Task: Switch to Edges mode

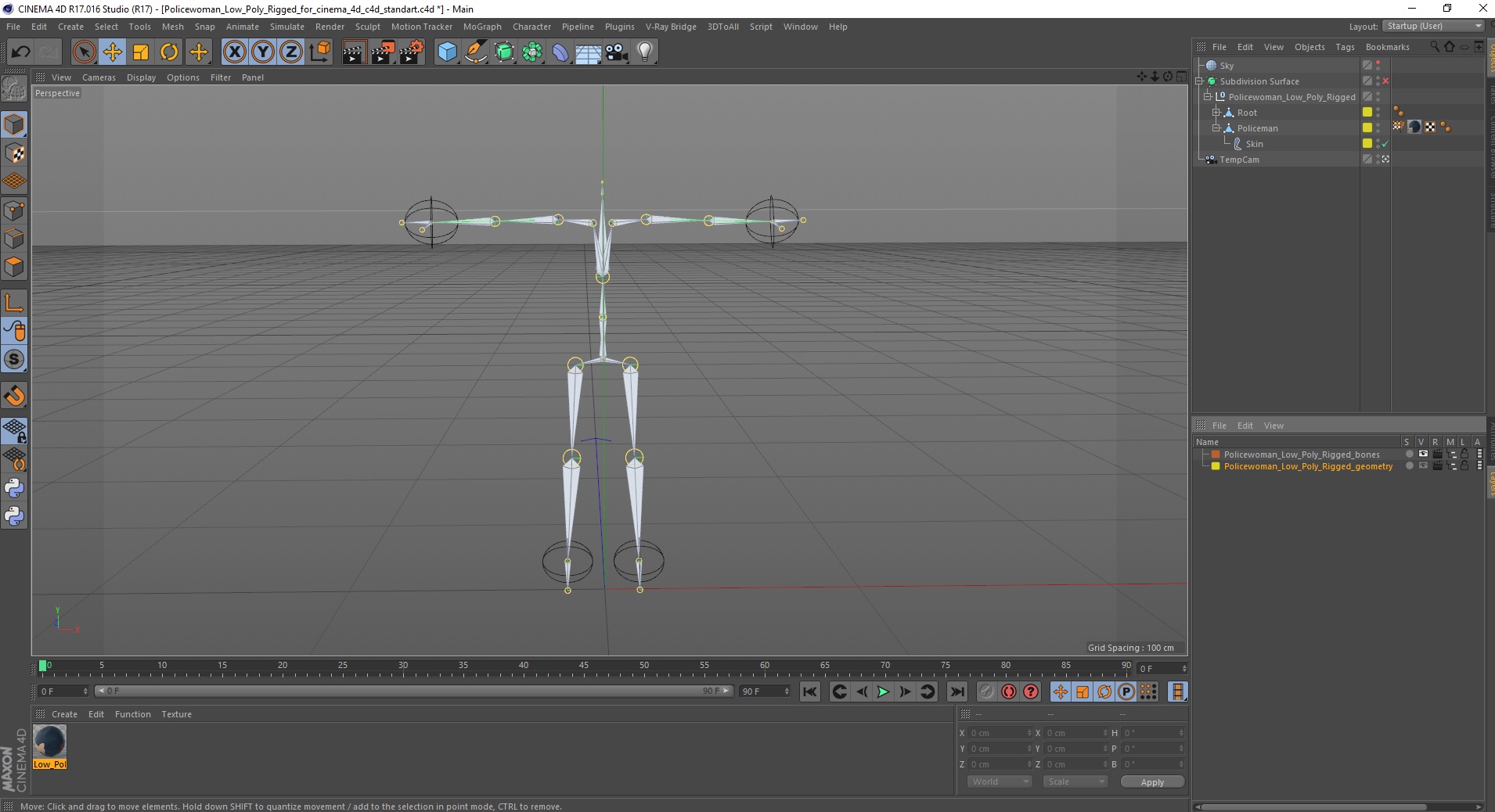Action: pos(14,239)
